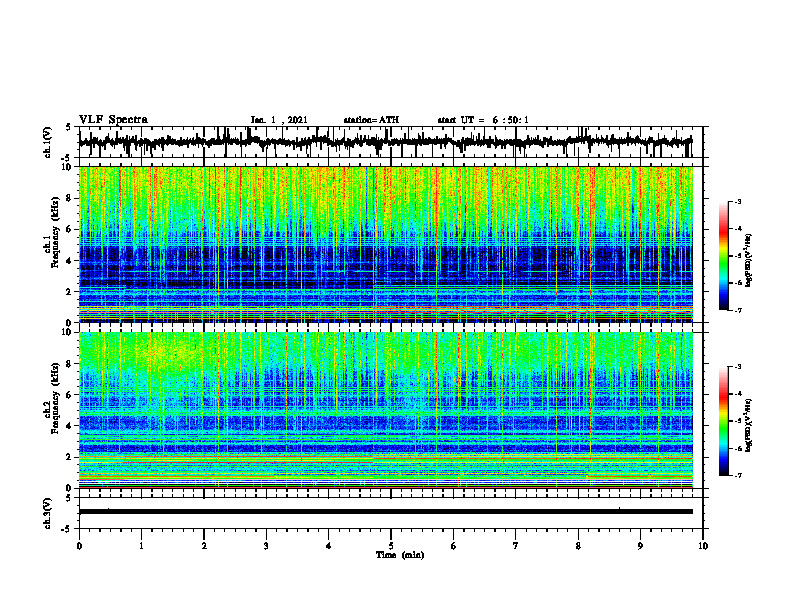
Task: Click the "VLF Spectra" plot title
Action: (113, 120)
